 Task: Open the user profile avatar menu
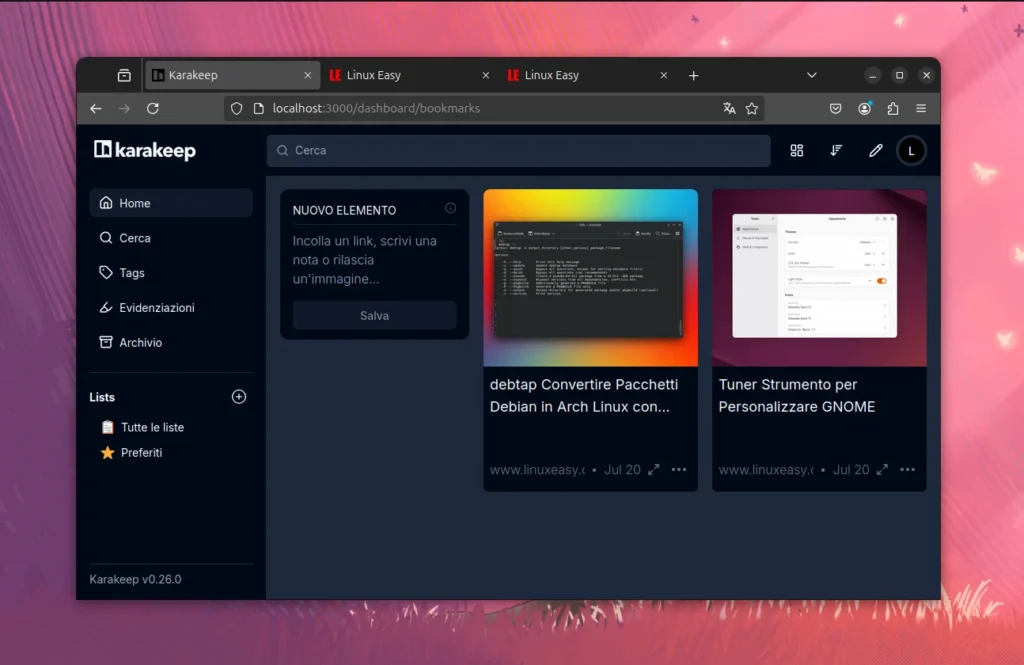[x=911, y=151]
